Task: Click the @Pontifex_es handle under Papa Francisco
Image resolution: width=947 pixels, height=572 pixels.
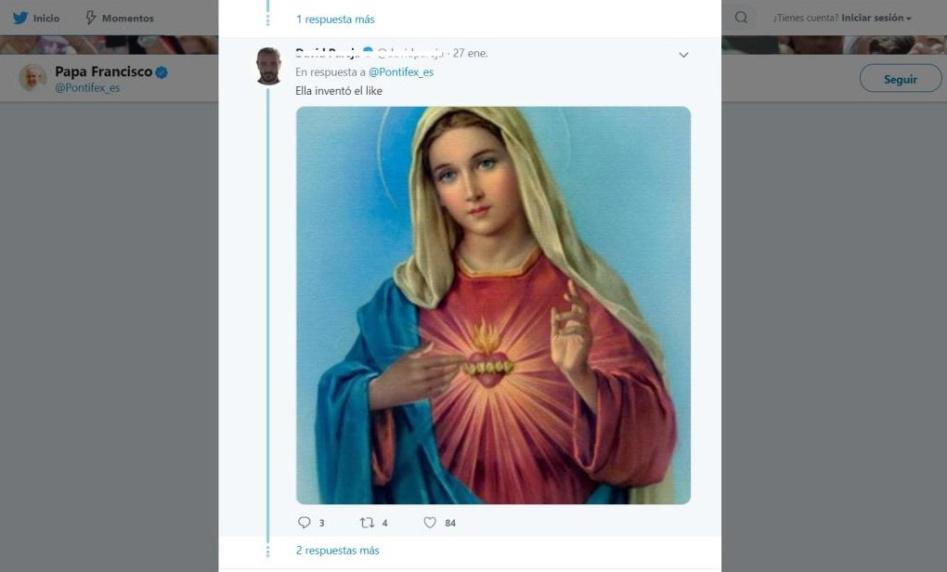Action: [x=87, y=88]
